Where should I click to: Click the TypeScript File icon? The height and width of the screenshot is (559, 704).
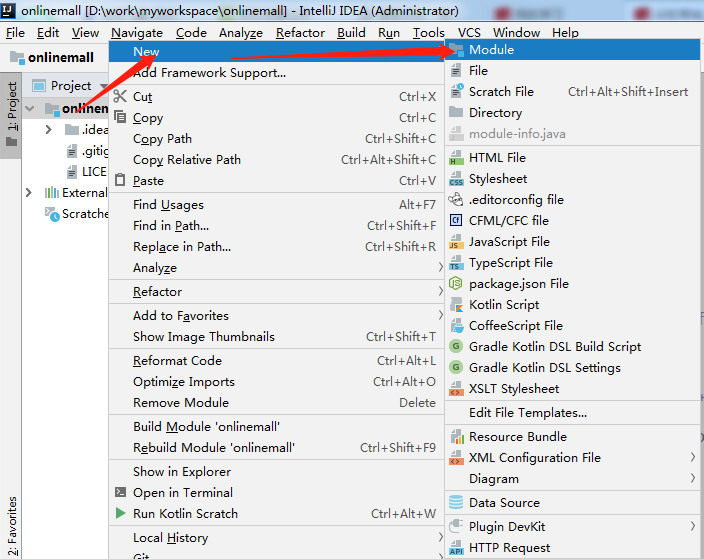click(456, 263)
